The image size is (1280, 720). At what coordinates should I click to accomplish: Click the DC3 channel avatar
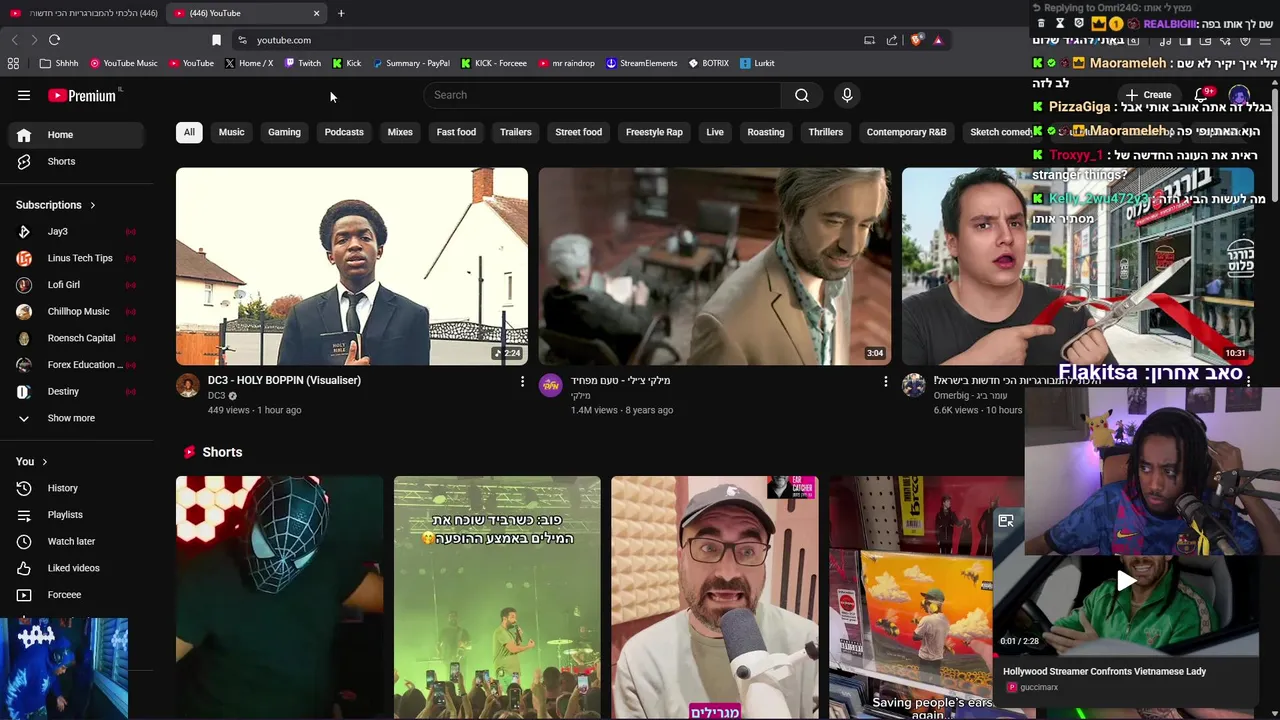tap(188, 385)
